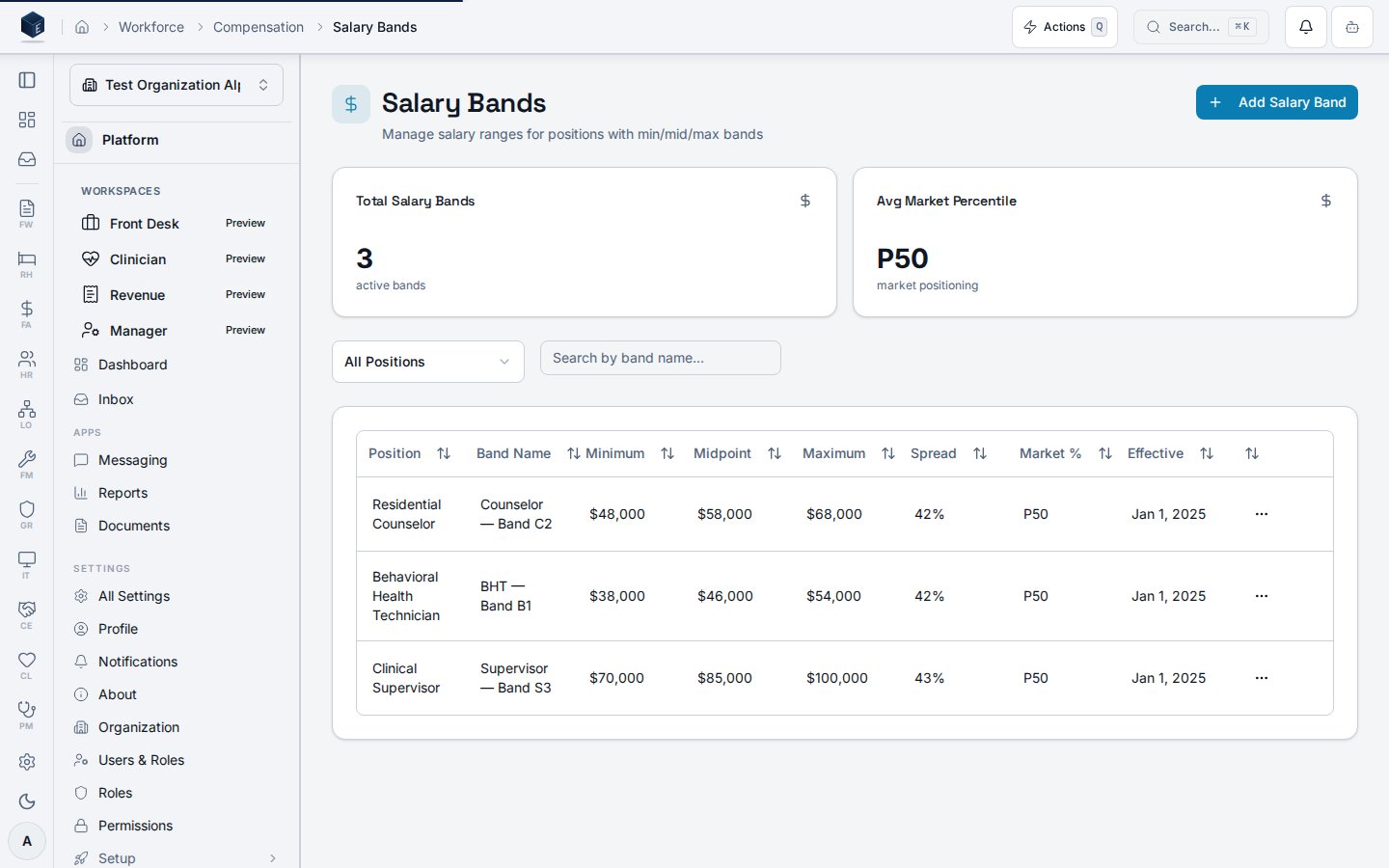Go to Workforce breadcrumb
Image resolution: width=1389 pixels, height=868 pixels.
[151, 27]
